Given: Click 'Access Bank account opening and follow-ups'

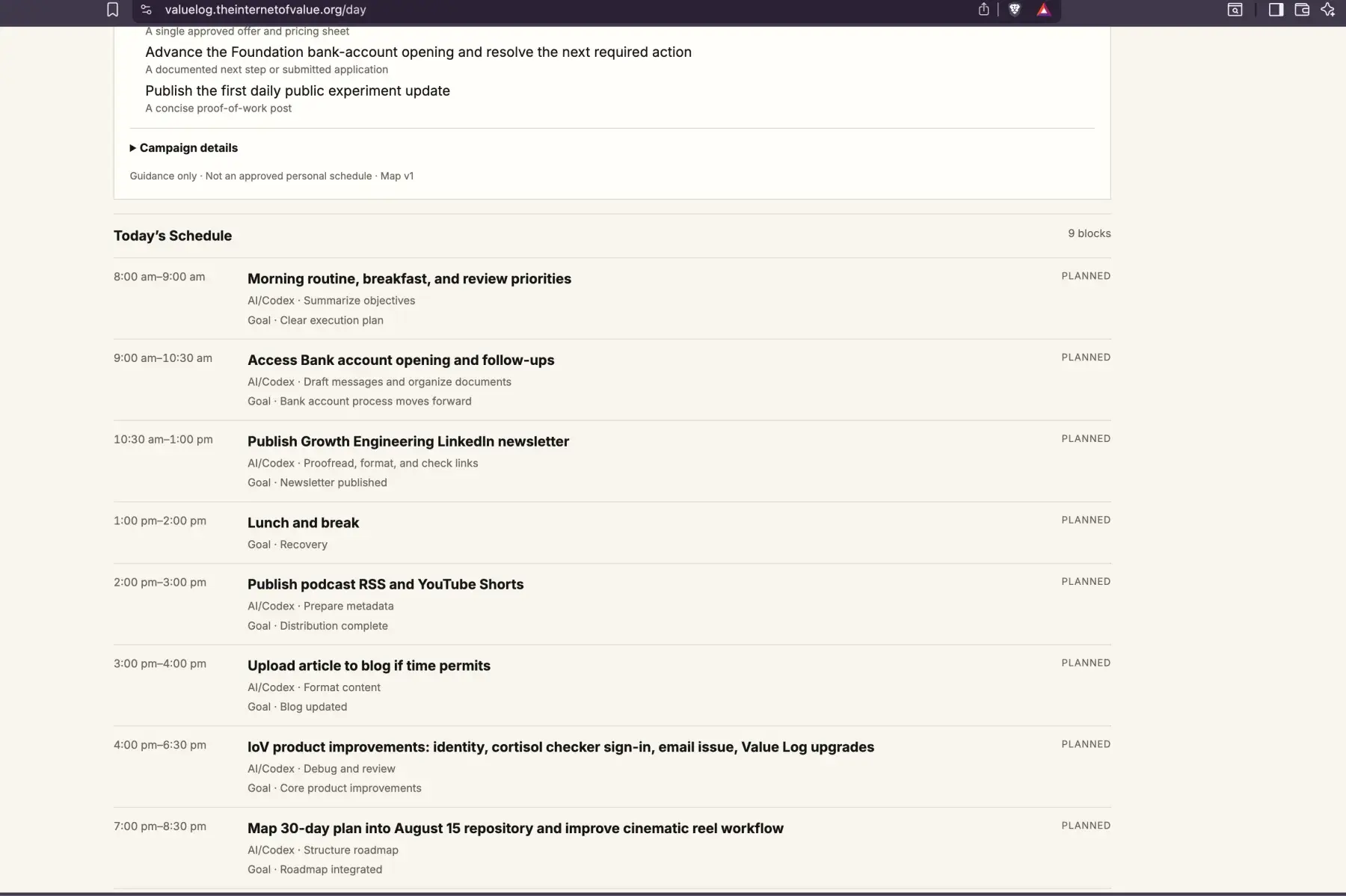Looking at the screenshot, I should (x=401, y=360).
